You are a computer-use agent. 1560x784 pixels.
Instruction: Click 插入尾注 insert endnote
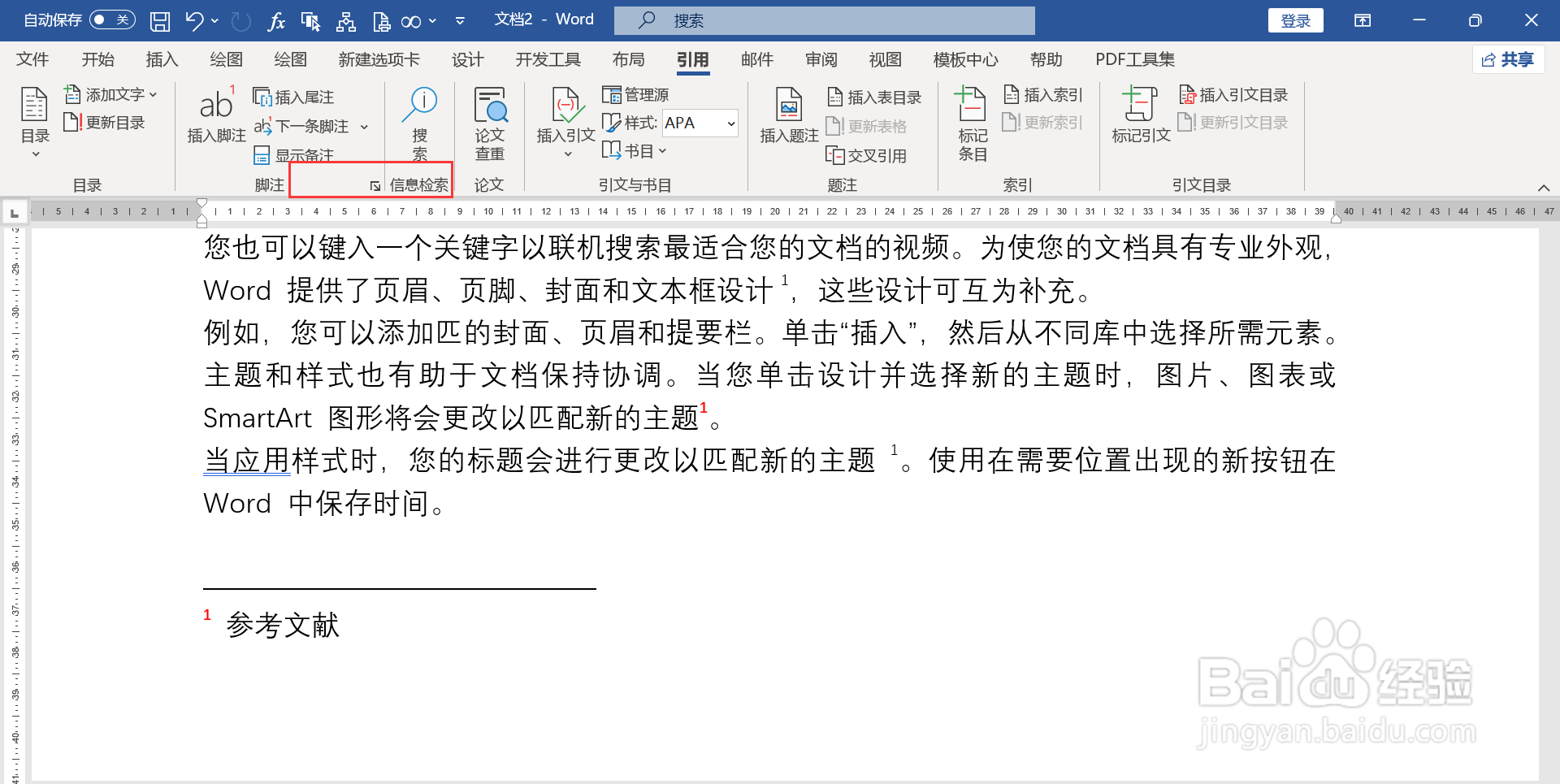(294, 97)
